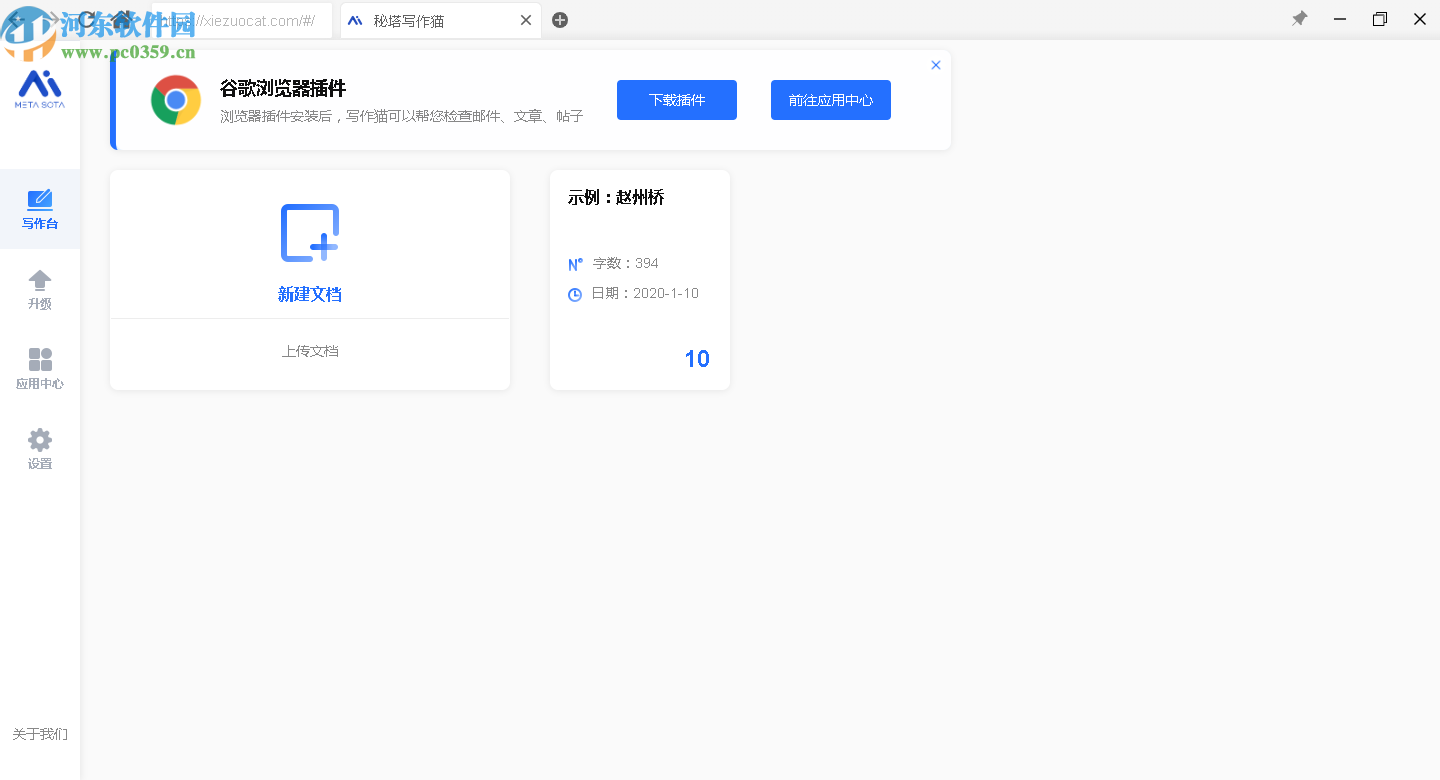Click the 下载插件 download plugin button
The height and width of the screenshot is (780, 1440).
coord(676,100)
